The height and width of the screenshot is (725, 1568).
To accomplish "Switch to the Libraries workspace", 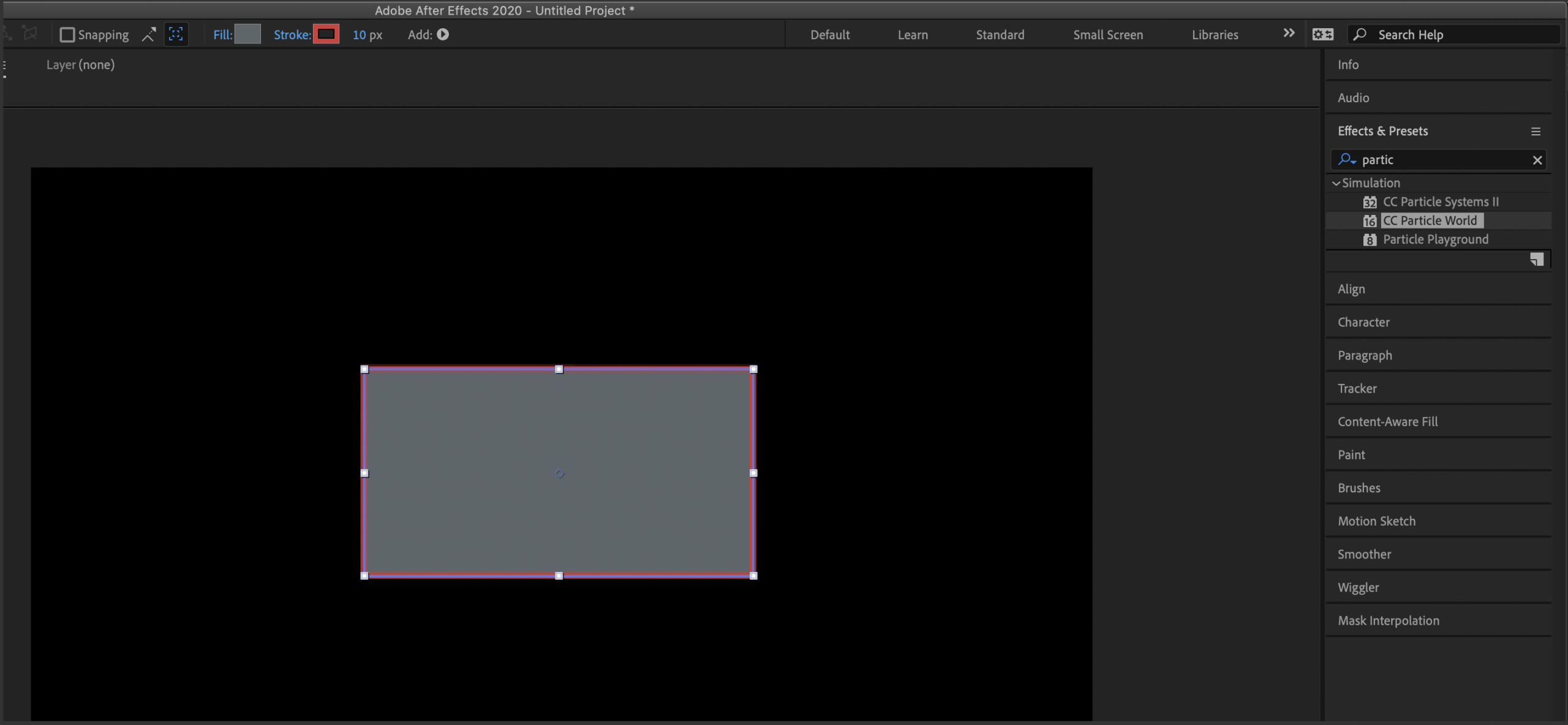I will pos(1215,35).
